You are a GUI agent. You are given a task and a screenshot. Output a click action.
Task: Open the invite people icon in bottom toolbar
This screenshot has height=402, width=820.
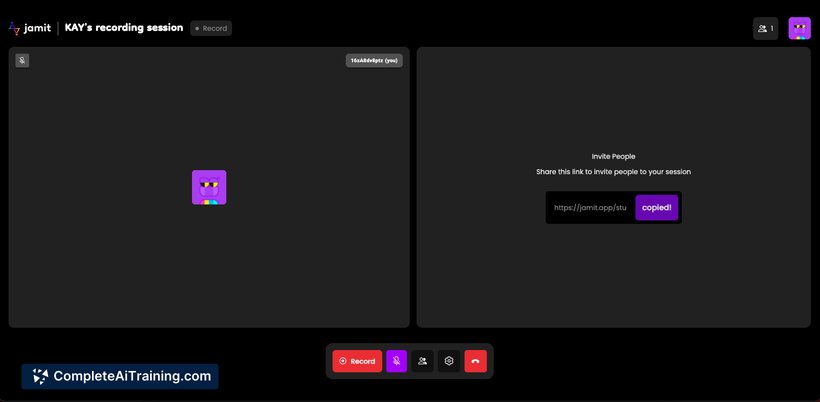(x=423, y=361)
